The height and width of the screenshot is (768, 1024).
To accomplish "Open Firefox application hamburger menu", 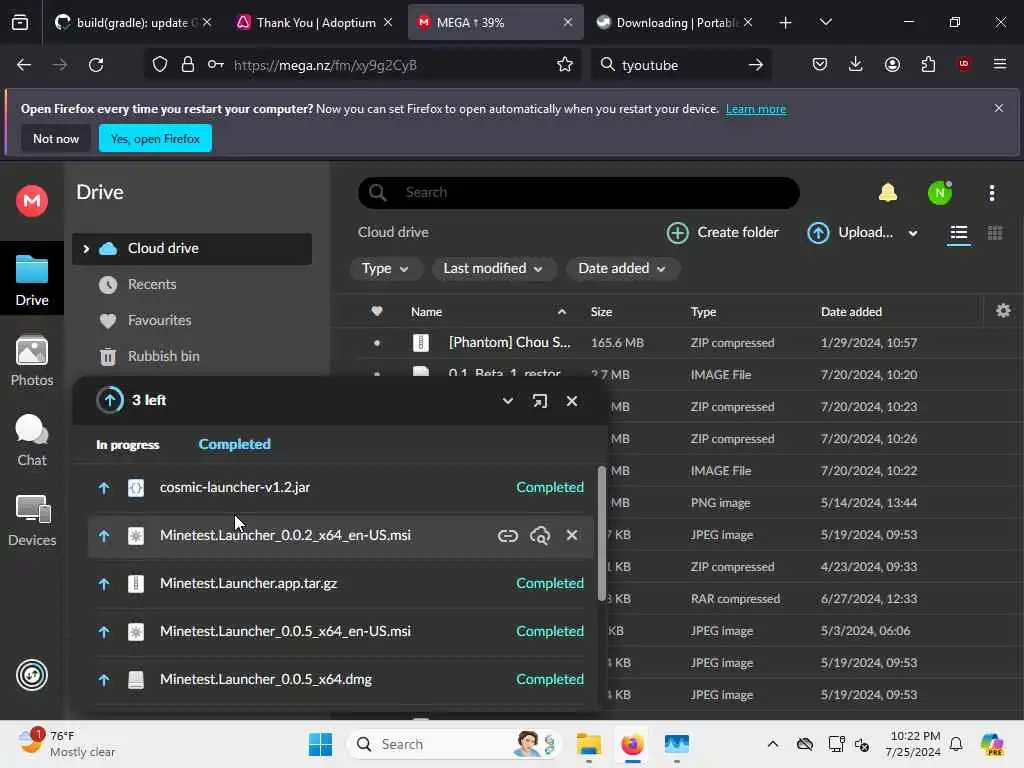I will coord(1000,64).
